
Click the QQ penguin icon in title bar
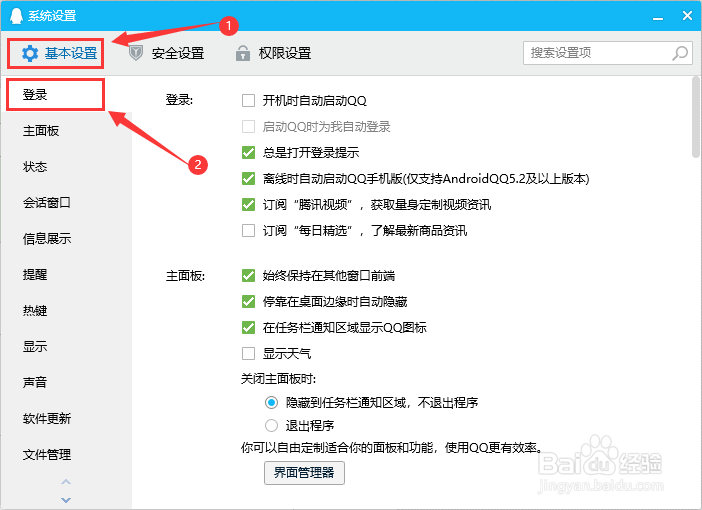[16, 16]
